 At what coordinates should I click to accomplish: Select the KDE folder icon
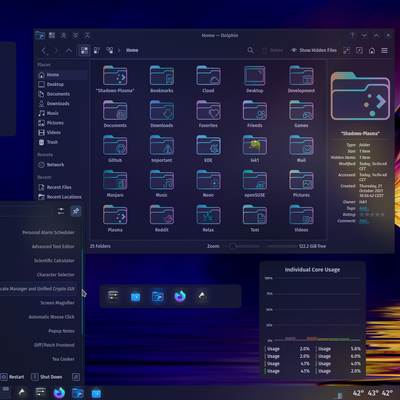click(x=208, y=145)
